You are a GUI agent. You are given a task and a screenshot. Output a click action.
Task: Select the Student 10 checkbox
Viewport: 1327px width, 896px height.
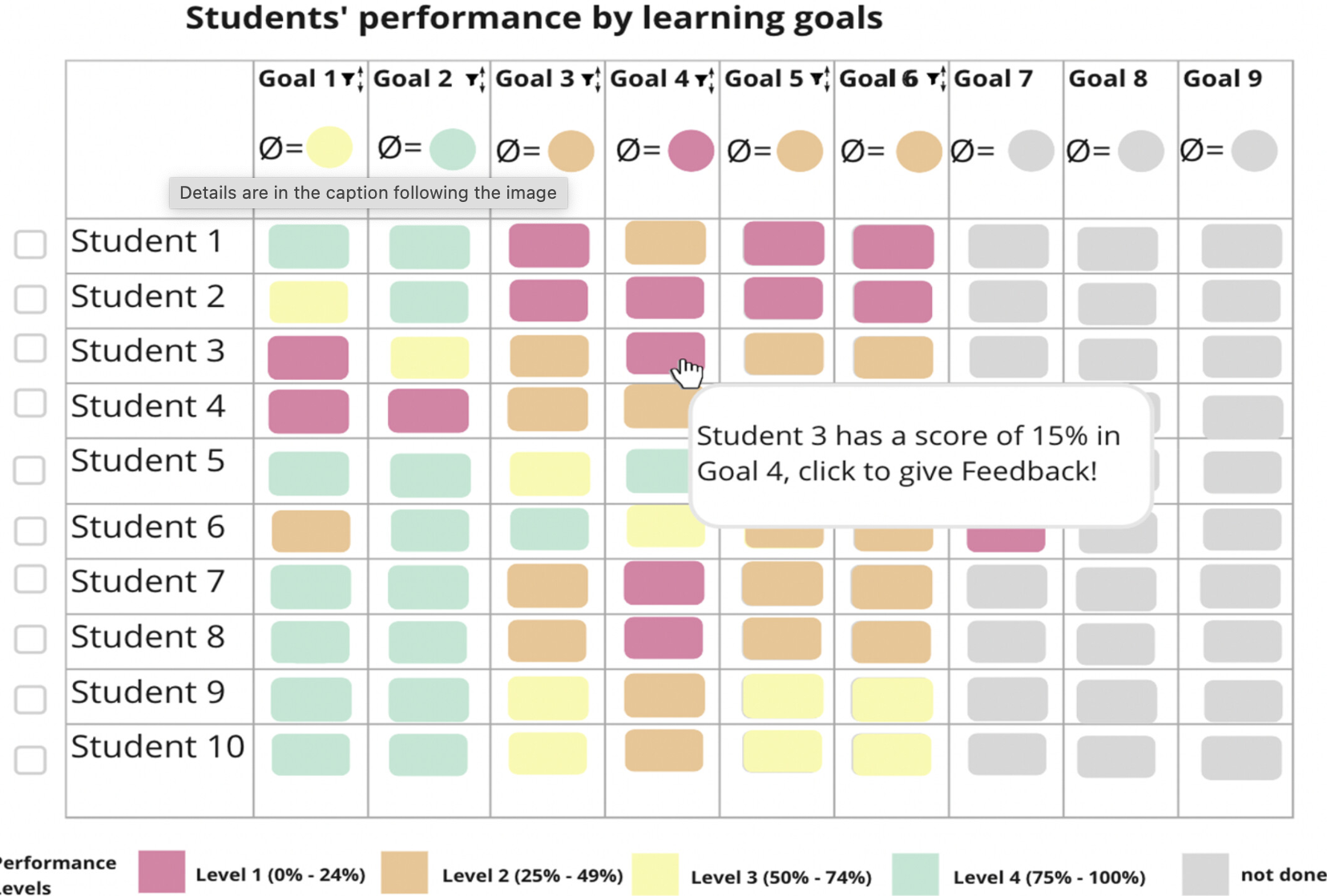pos(30,760)
